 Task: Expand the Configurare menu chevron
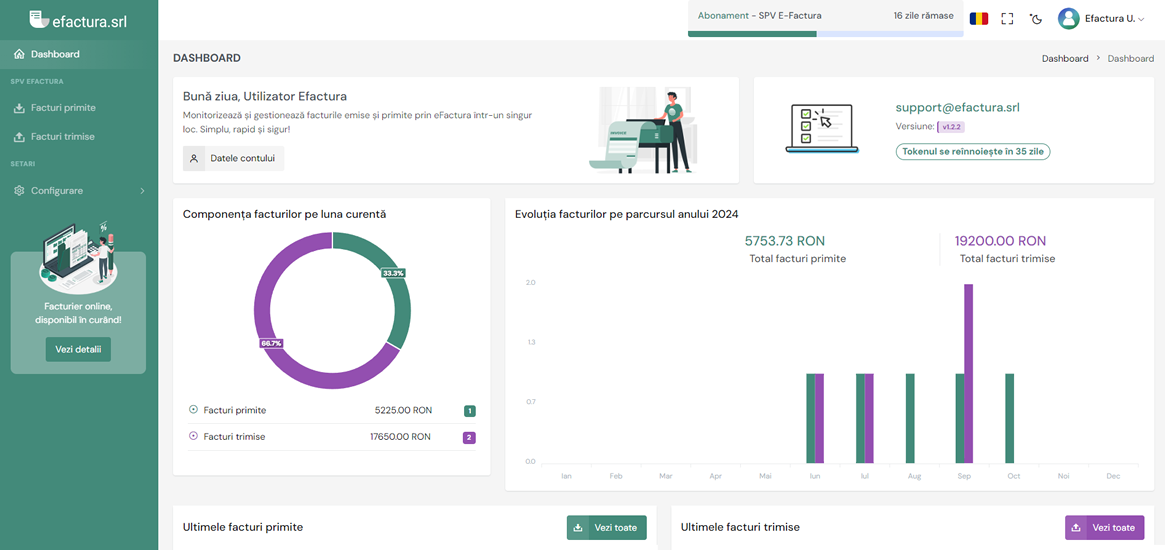point(142,190)
